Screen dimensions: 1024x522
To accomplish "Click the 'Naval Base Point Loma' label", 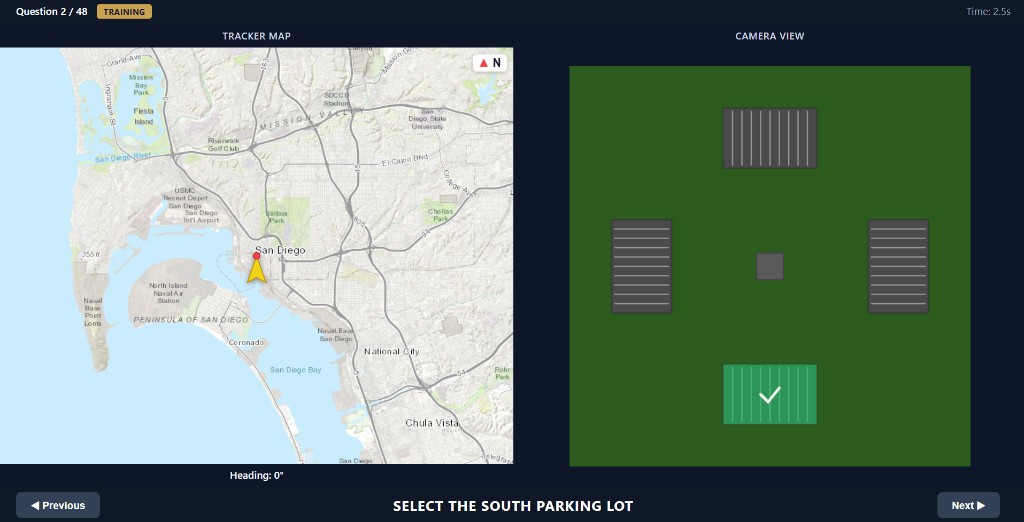I will [93, 312].
